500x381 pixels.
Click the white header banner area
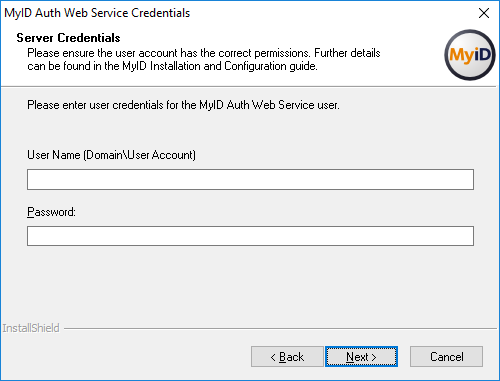tap(250, 57)
